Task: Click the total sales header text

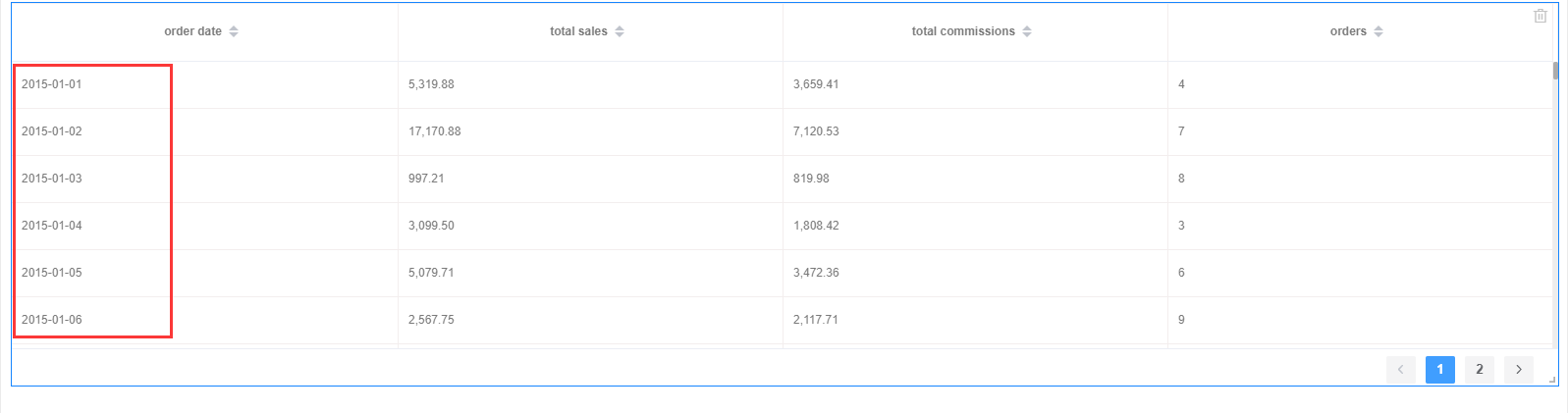Action: coord(578,31)
